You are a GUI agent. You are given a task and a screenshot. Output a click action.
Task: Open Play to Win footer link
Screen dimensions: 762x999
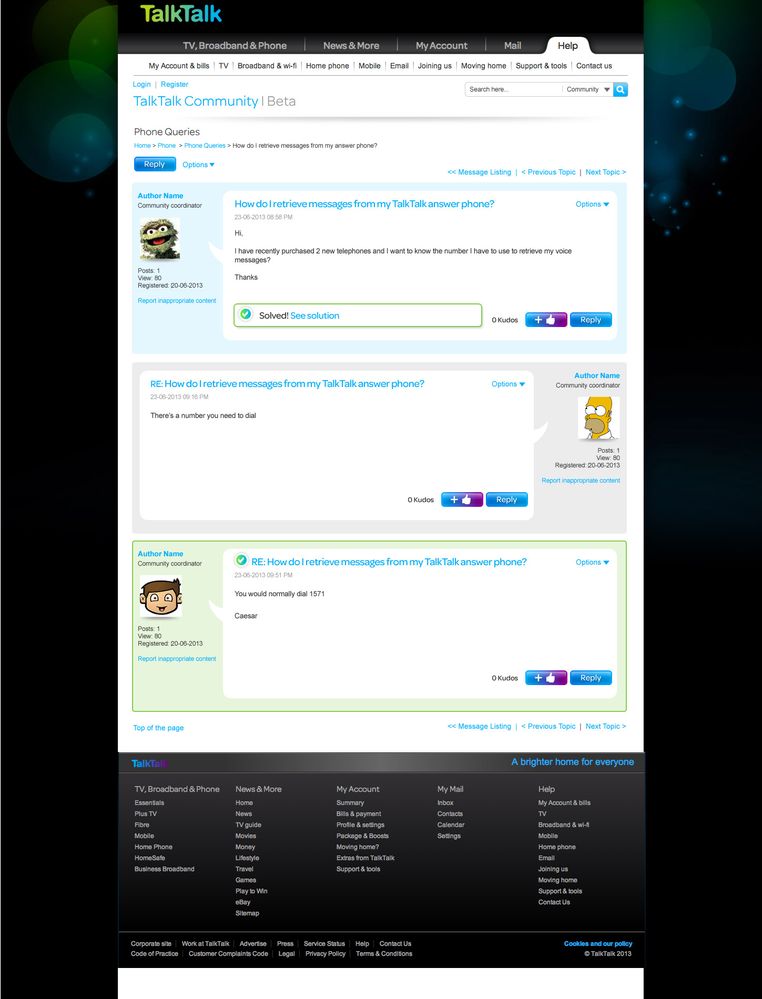252,891
